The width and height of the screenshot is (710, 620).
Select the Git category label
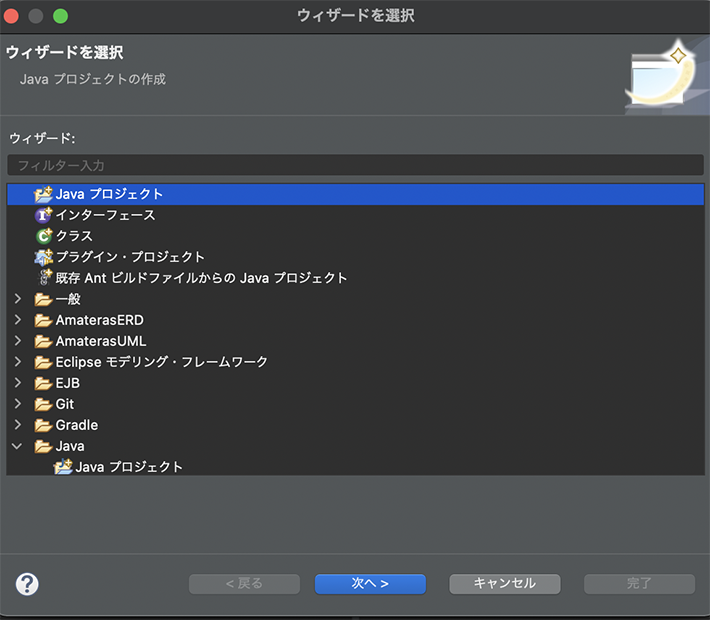click(65, 404)
